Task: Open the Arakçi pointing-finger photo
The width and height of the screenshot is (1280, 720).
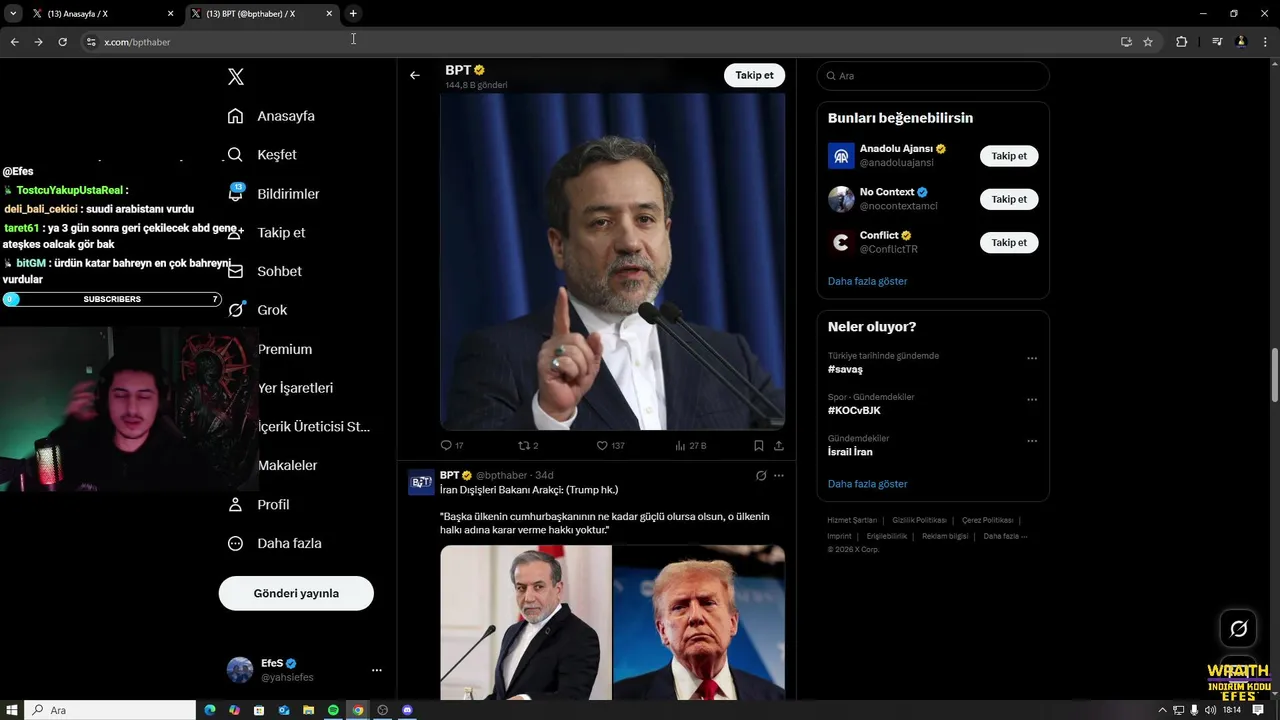Action: (612, 261)
